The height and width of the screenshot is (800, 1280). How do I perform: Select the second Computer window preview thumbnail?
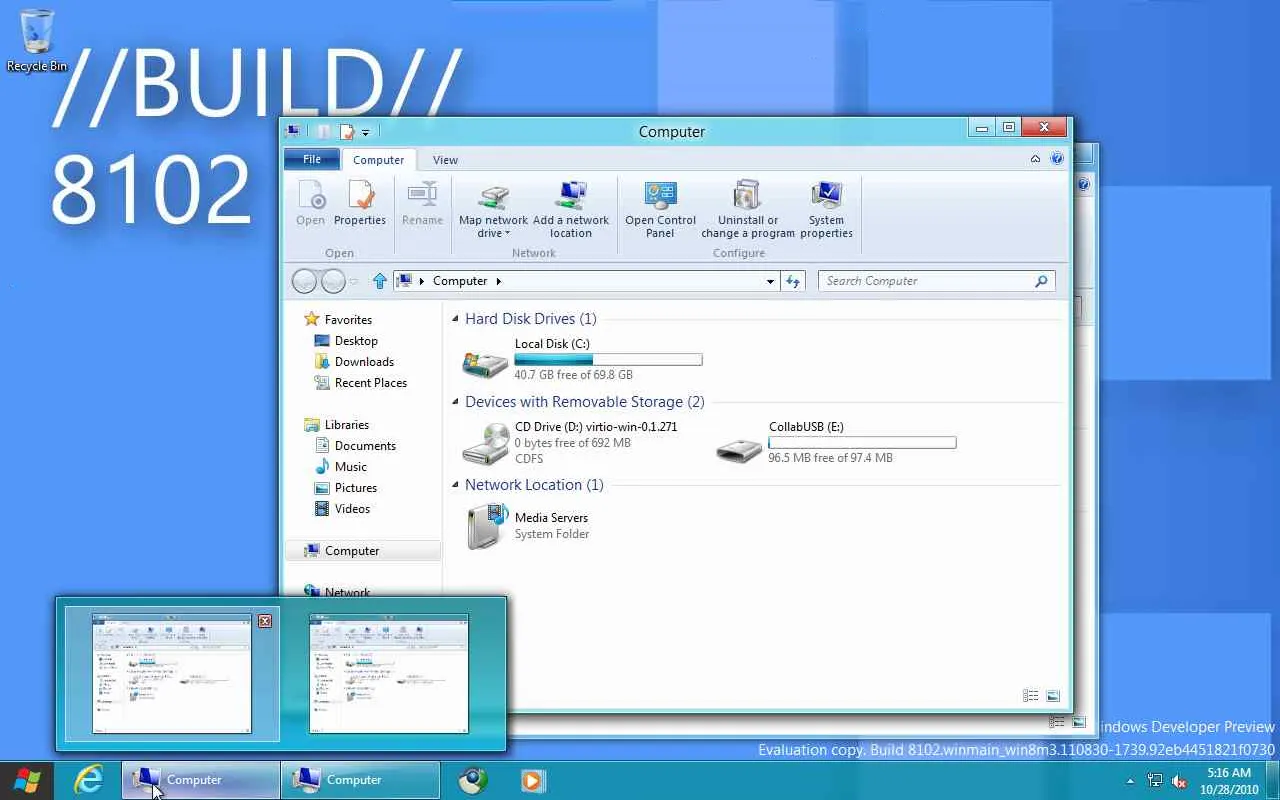pos(389,674)
